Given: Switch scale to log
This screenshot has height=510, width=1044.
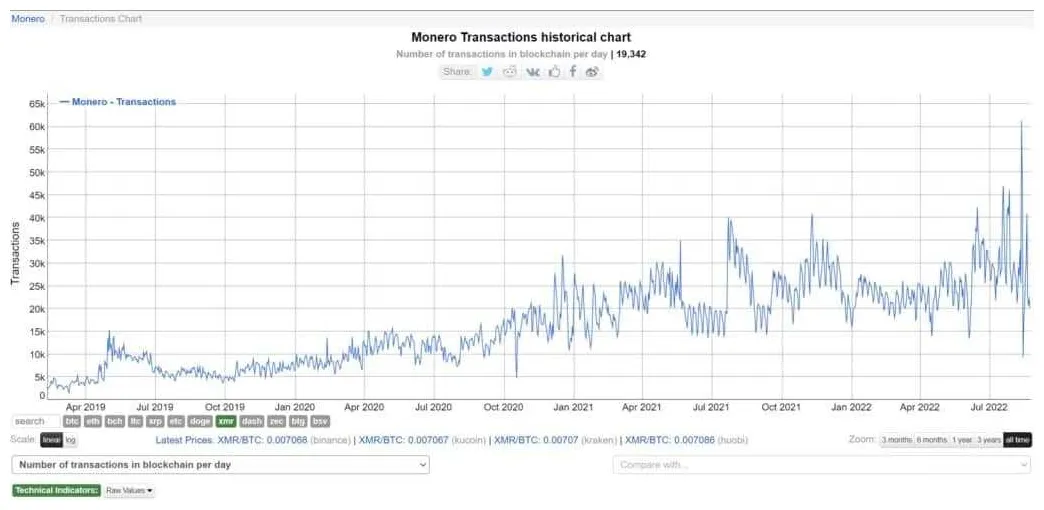Looking at the screenshot, I should pos(71,440).
